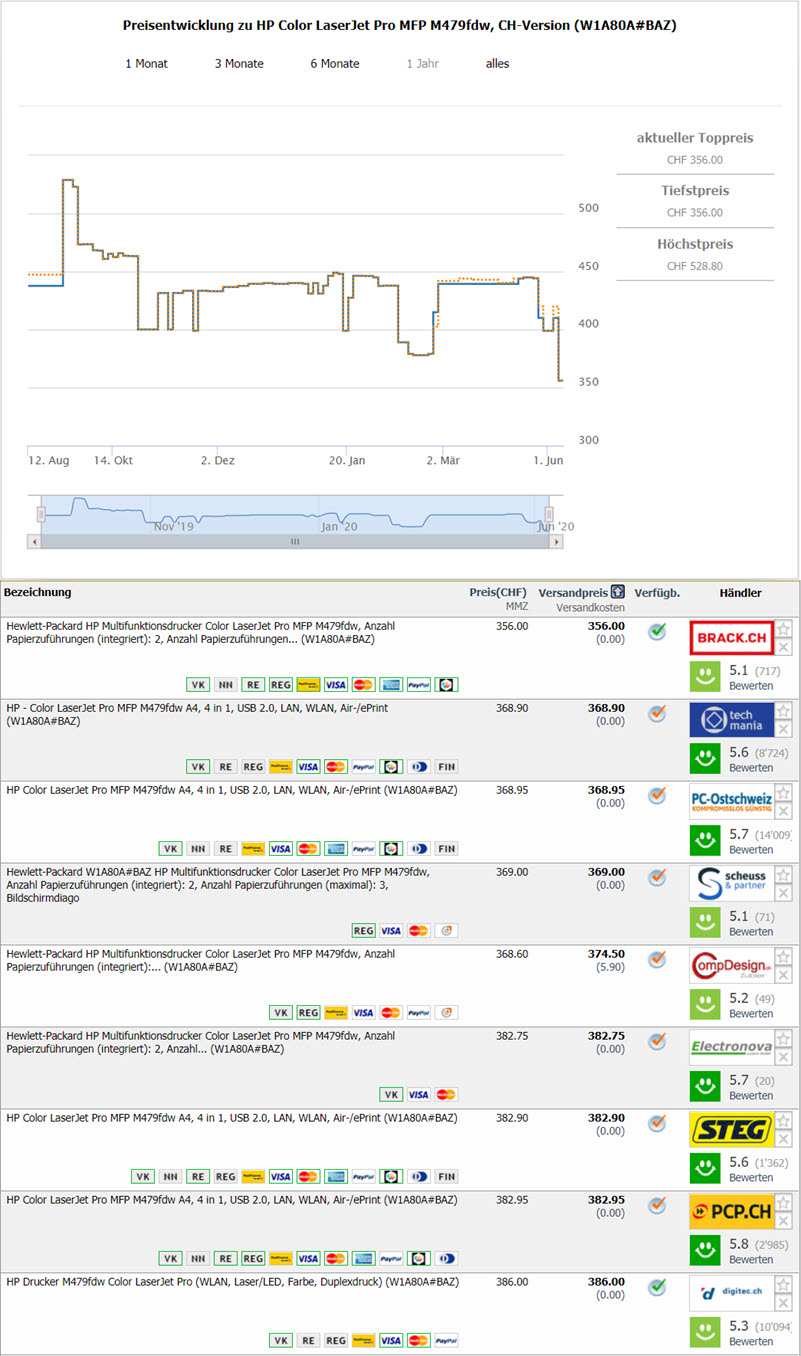Sort table by Bezeichnung column header
The width and height of the screenshot is (801, 1356).
point(37,593)
